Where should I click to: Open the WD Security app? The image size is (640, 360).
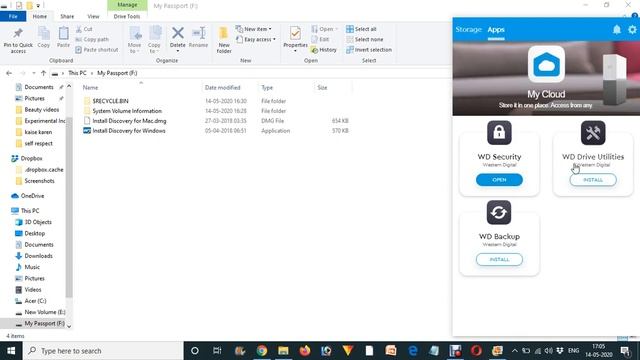(499, 180)
